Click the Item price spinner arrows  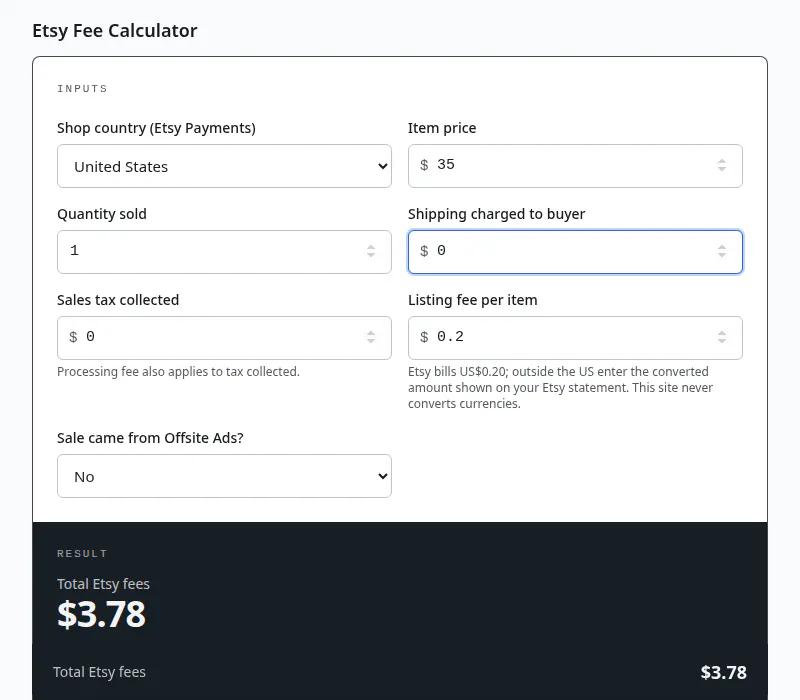click(721, 165)
